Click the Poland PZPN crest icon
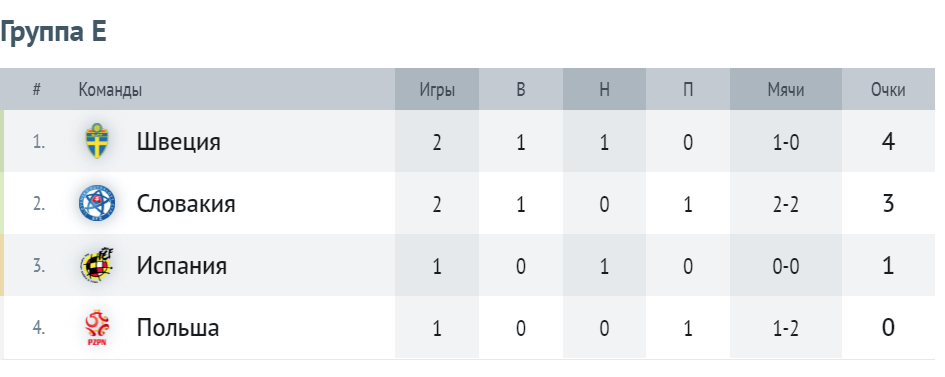 coord(96,328)
